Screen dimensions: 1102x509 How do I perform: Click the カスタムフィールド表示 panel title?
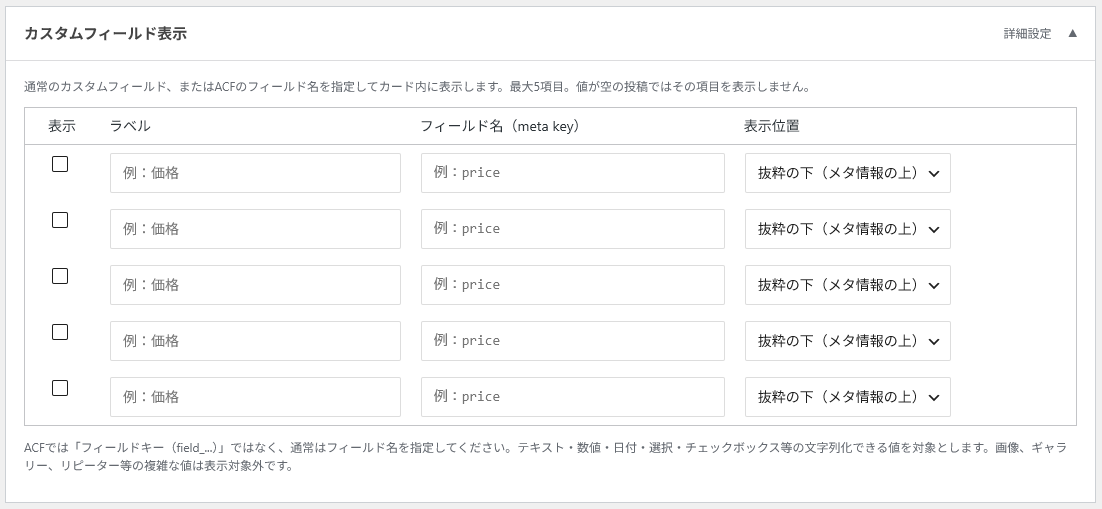coord(105,34)
